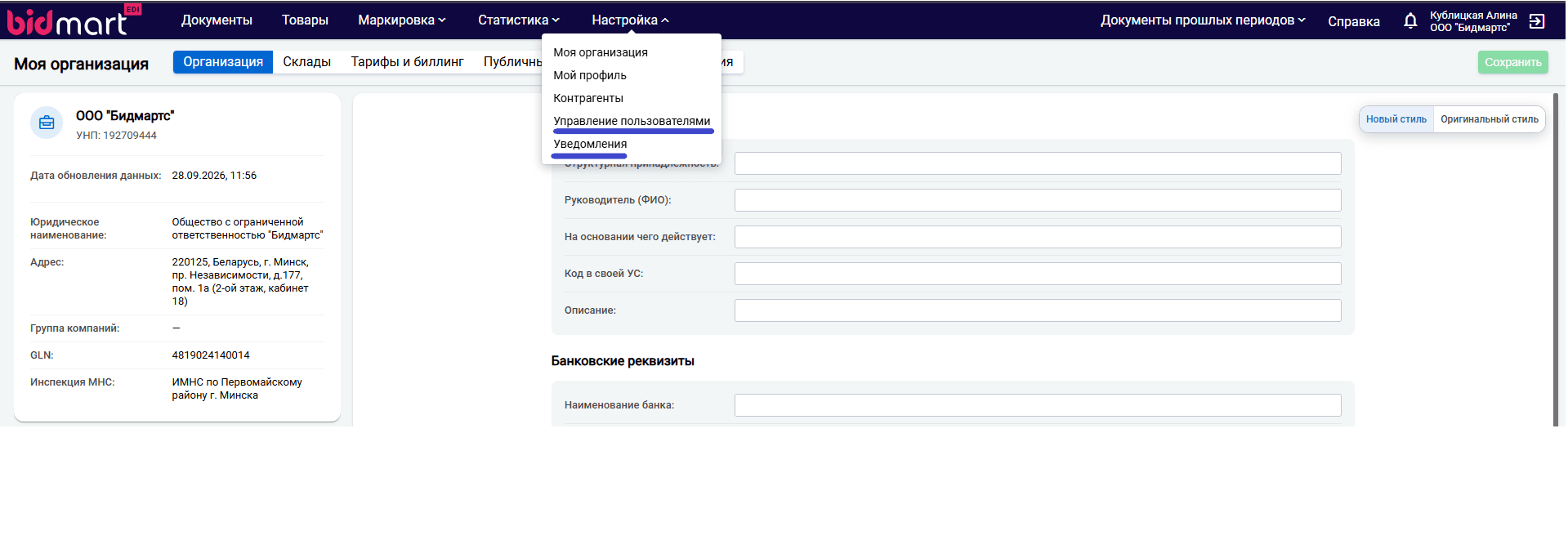Choose Контрагенты from the menu
Viewport: 1568px width, 549px height.
click(588, 98)
